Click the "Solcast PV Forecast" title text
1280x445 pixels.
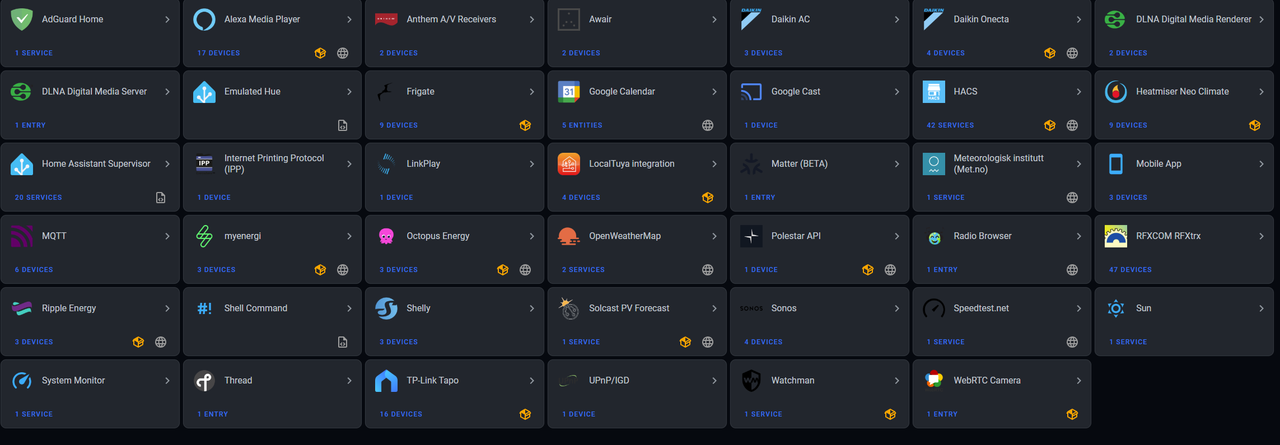click(629, 308)
